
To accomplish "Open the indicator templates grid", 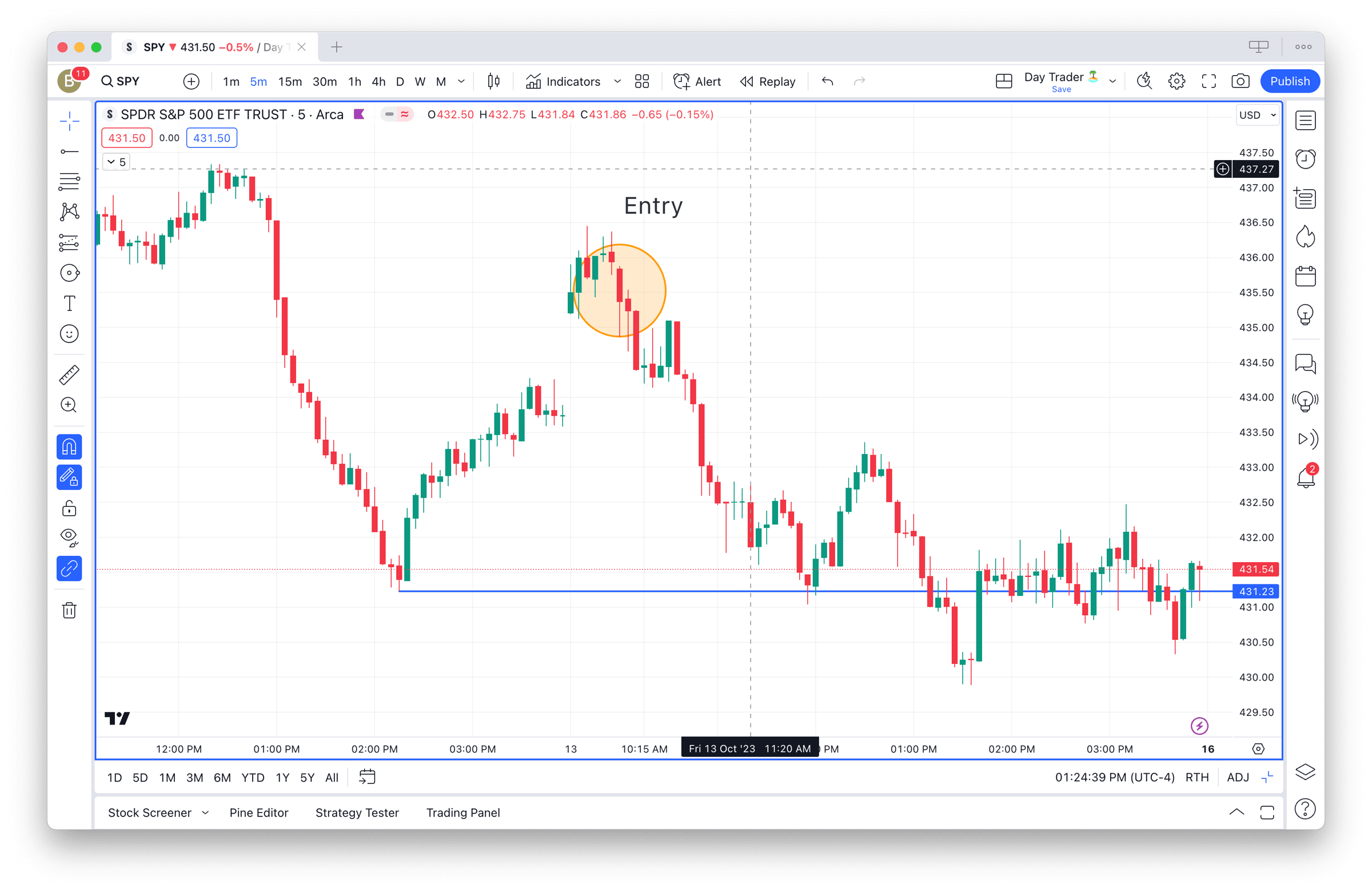I will (x=641, y=81).
